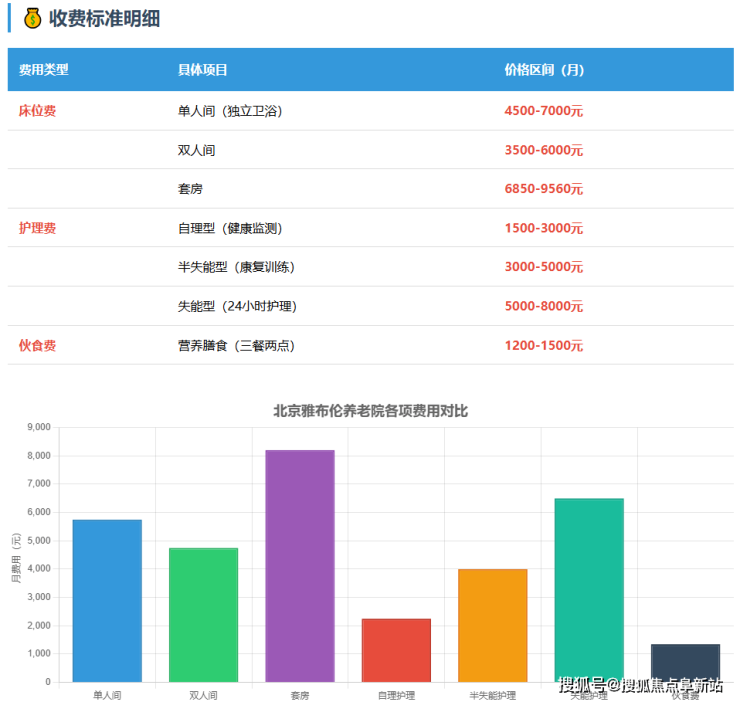Click the green 双人间 bar in chart

(x=203, y=615)
